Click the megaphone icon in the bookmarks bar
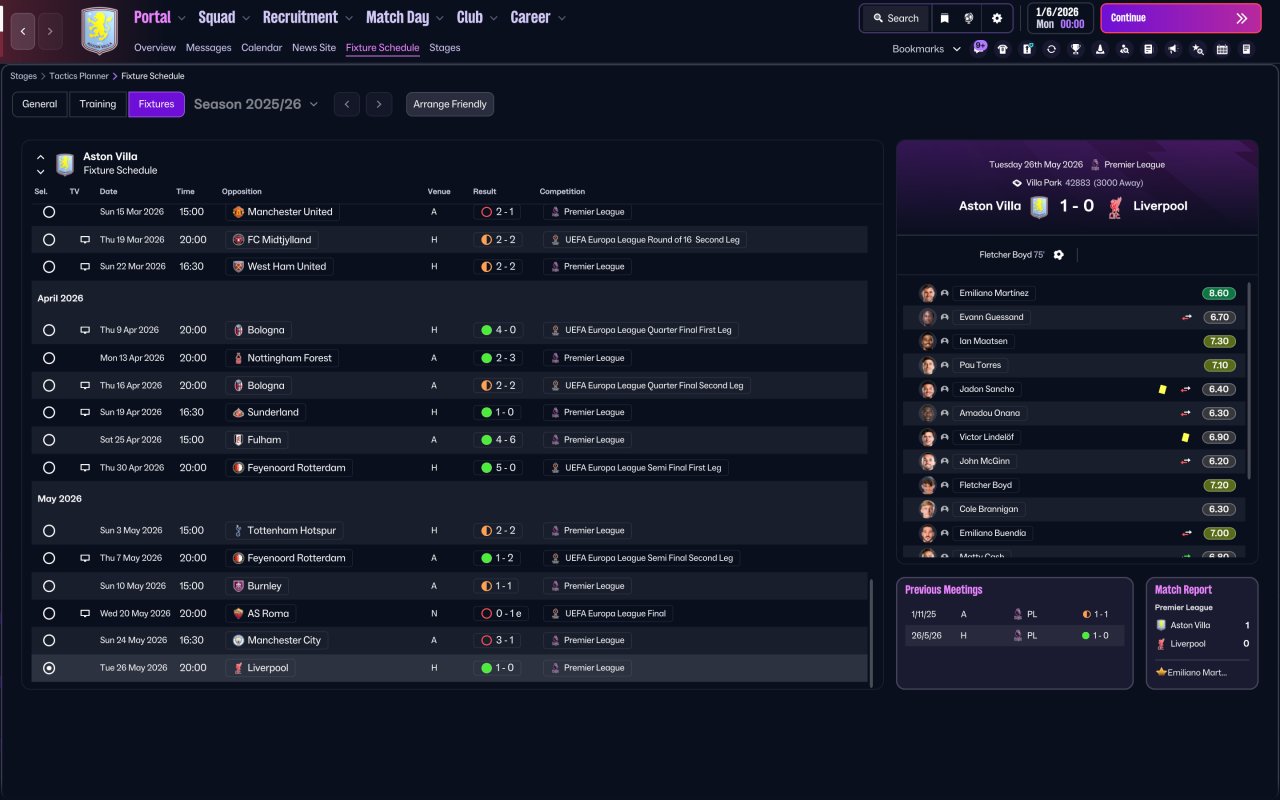1280x800 pixels. point(1173,49)
